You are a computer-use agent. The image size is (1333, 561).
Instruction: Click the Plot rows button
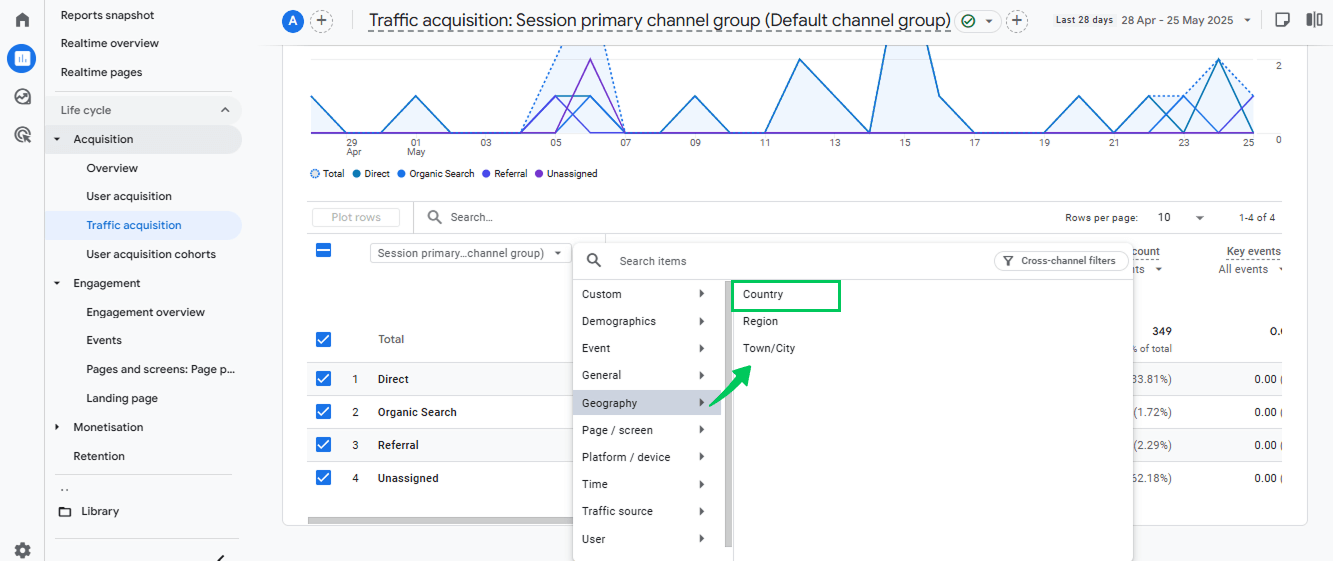356,217
